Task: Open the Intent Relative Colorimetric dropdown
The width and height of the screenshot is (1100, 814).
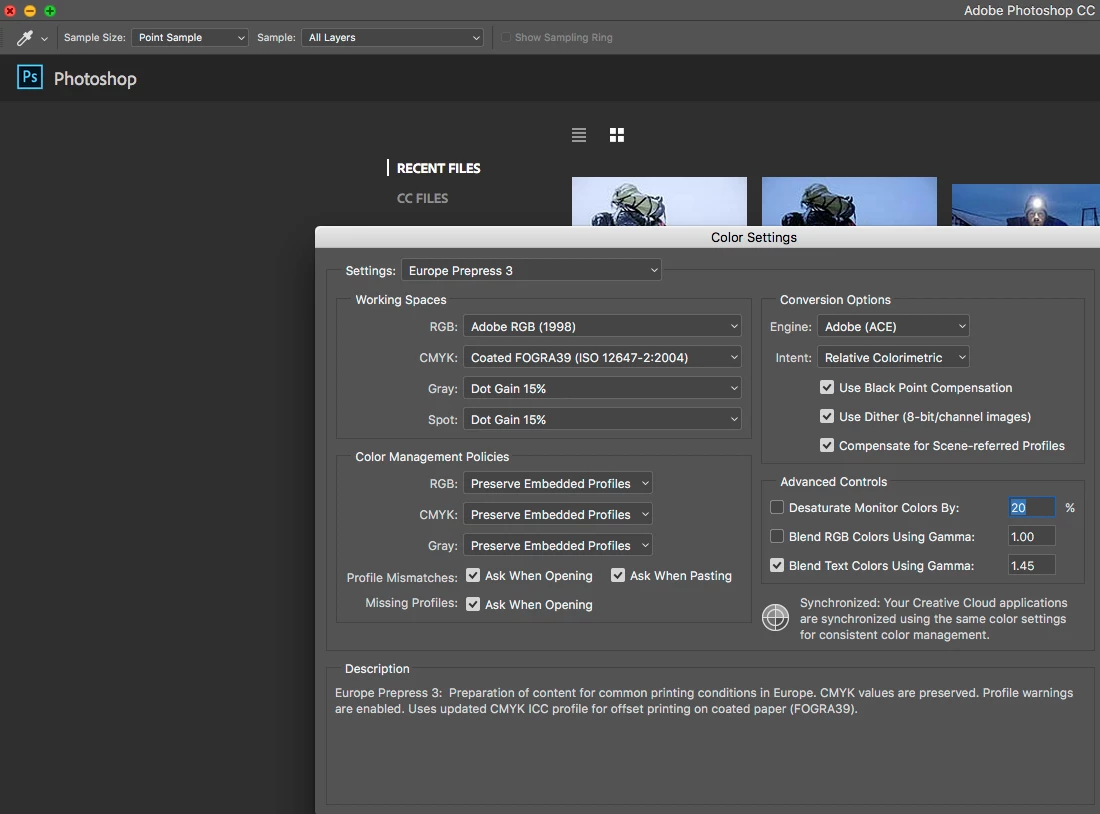Action: click(x=893, y=357)
